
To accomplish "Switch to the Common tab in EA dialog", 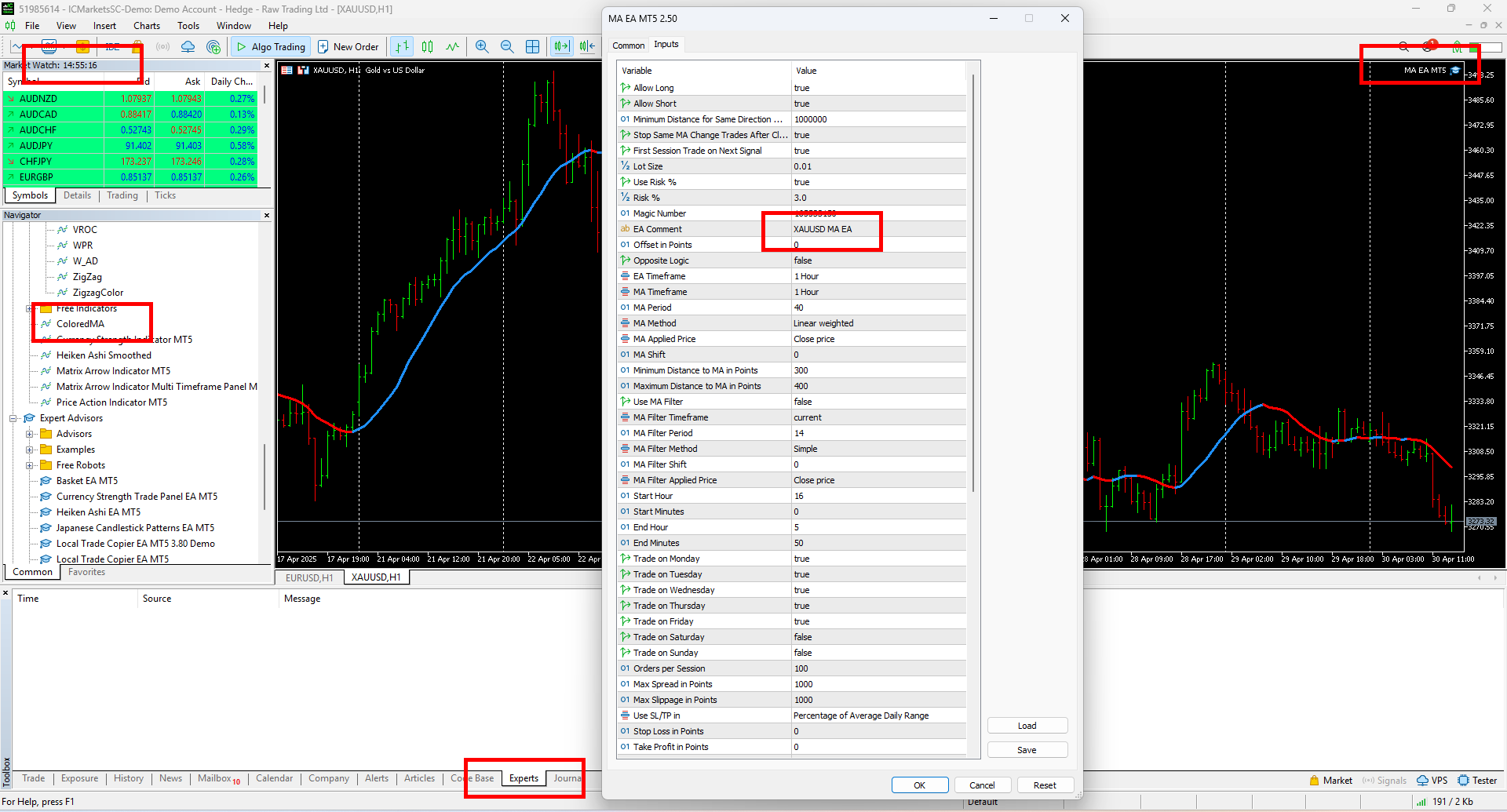I will click(628, 46).
